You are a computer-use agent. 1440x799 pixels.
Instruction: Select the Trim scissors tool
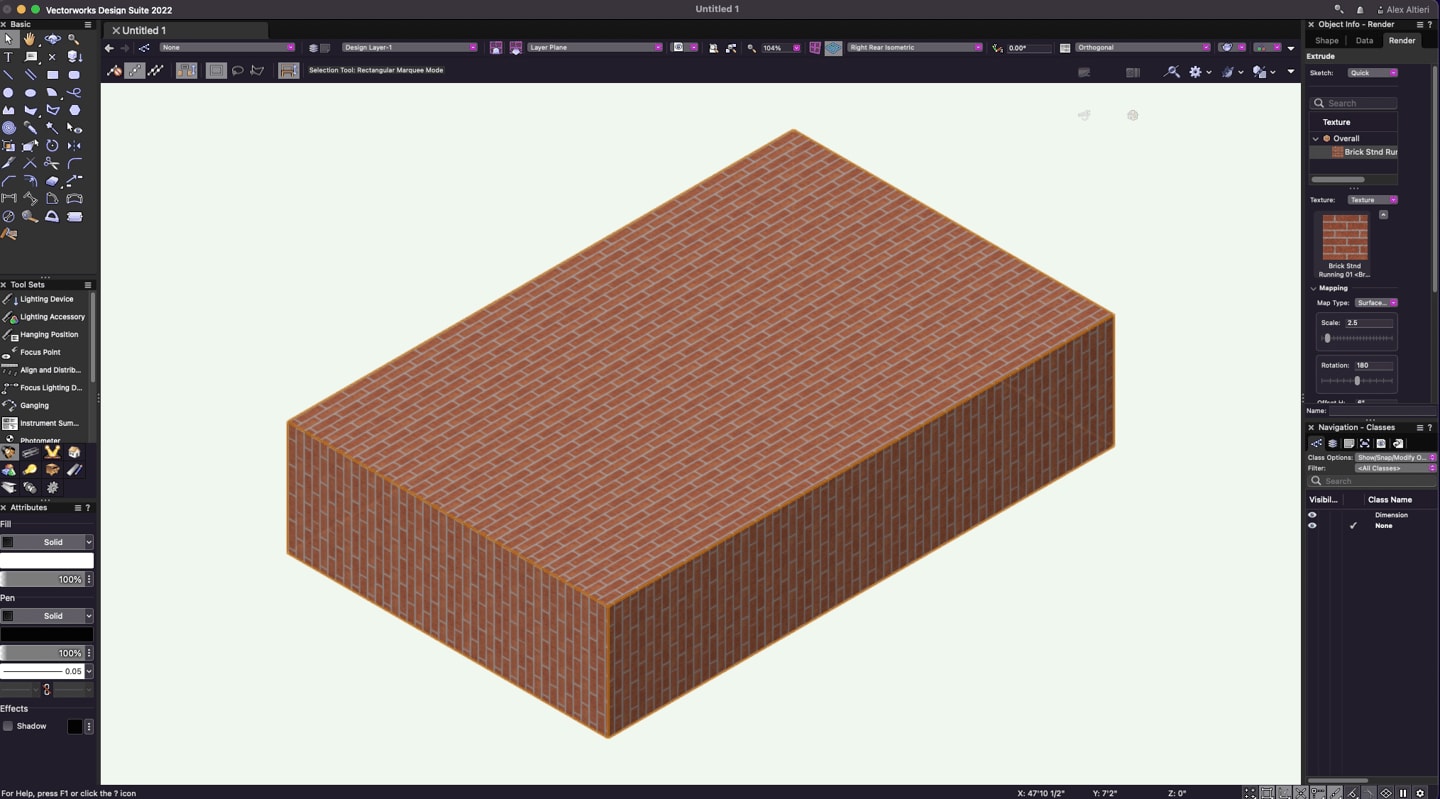52,164
